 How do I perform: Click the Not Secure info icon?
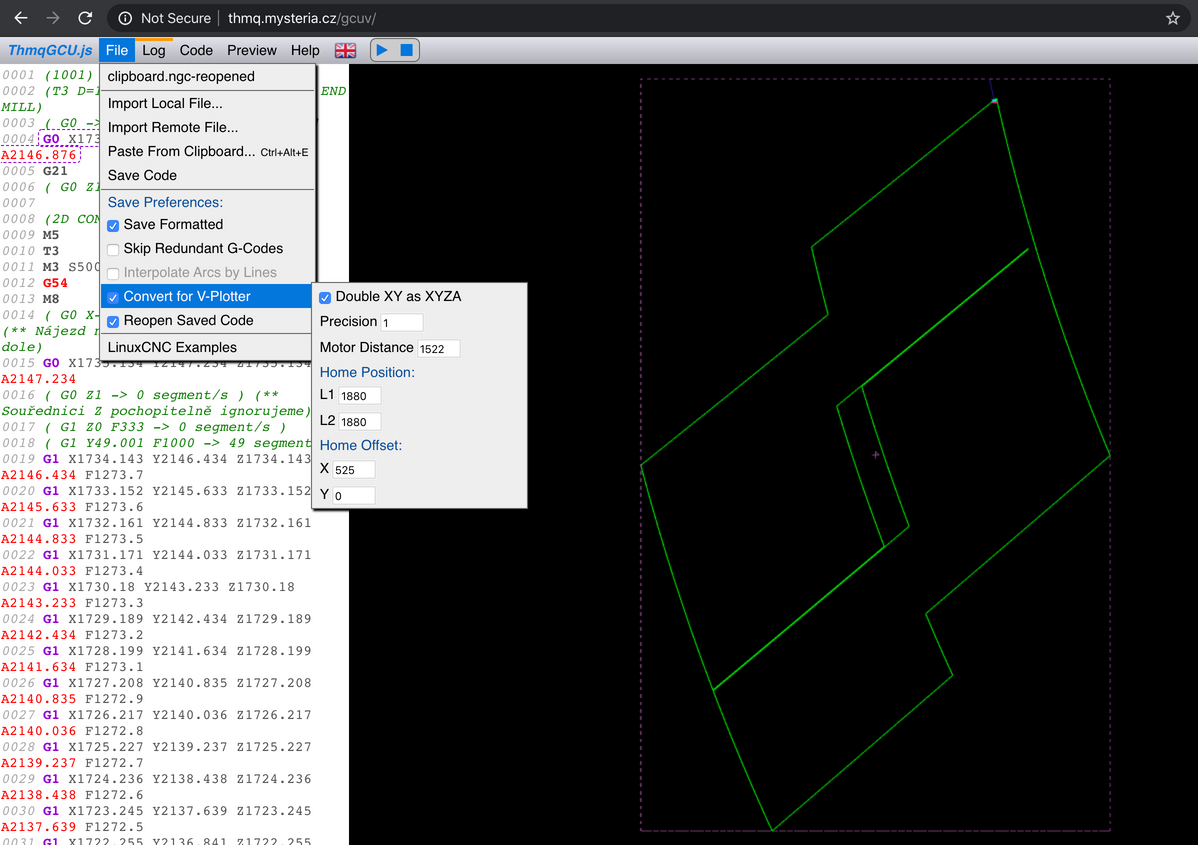click(125, 18)
